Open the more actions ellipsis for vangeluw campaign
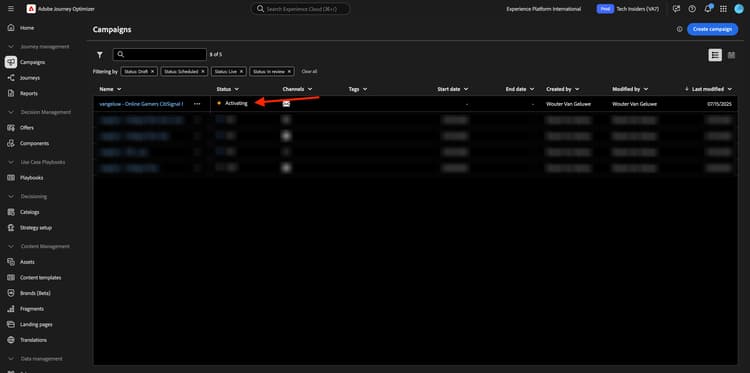Image resolution: width=750 pixels, height=373 pixels. 197,104
